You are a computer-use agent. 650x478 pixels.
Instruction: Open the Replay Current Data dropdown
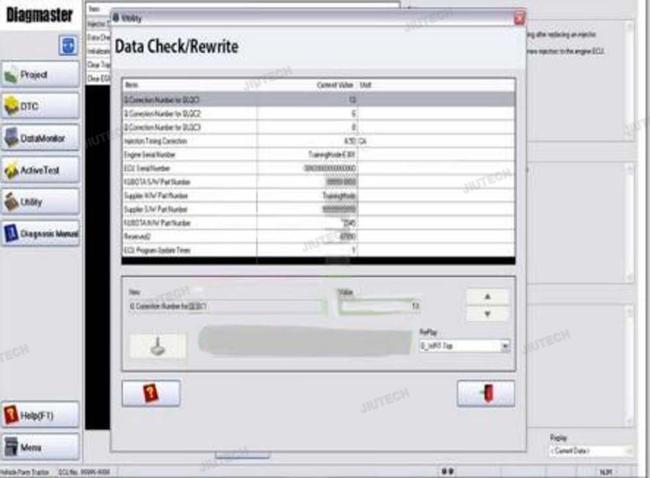[x=626, y=451]
